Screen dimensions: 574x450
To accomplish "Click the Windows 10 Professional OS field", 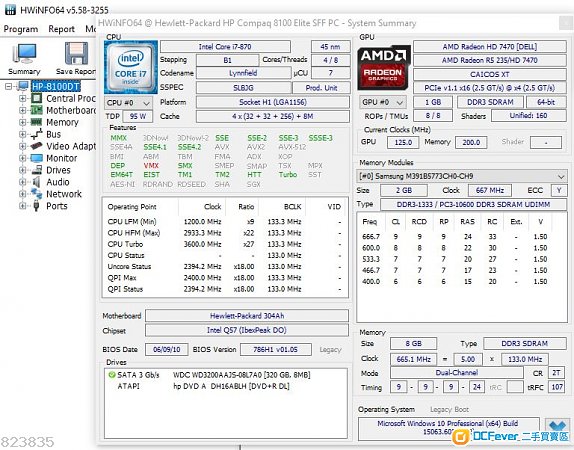I will point(448,428).
